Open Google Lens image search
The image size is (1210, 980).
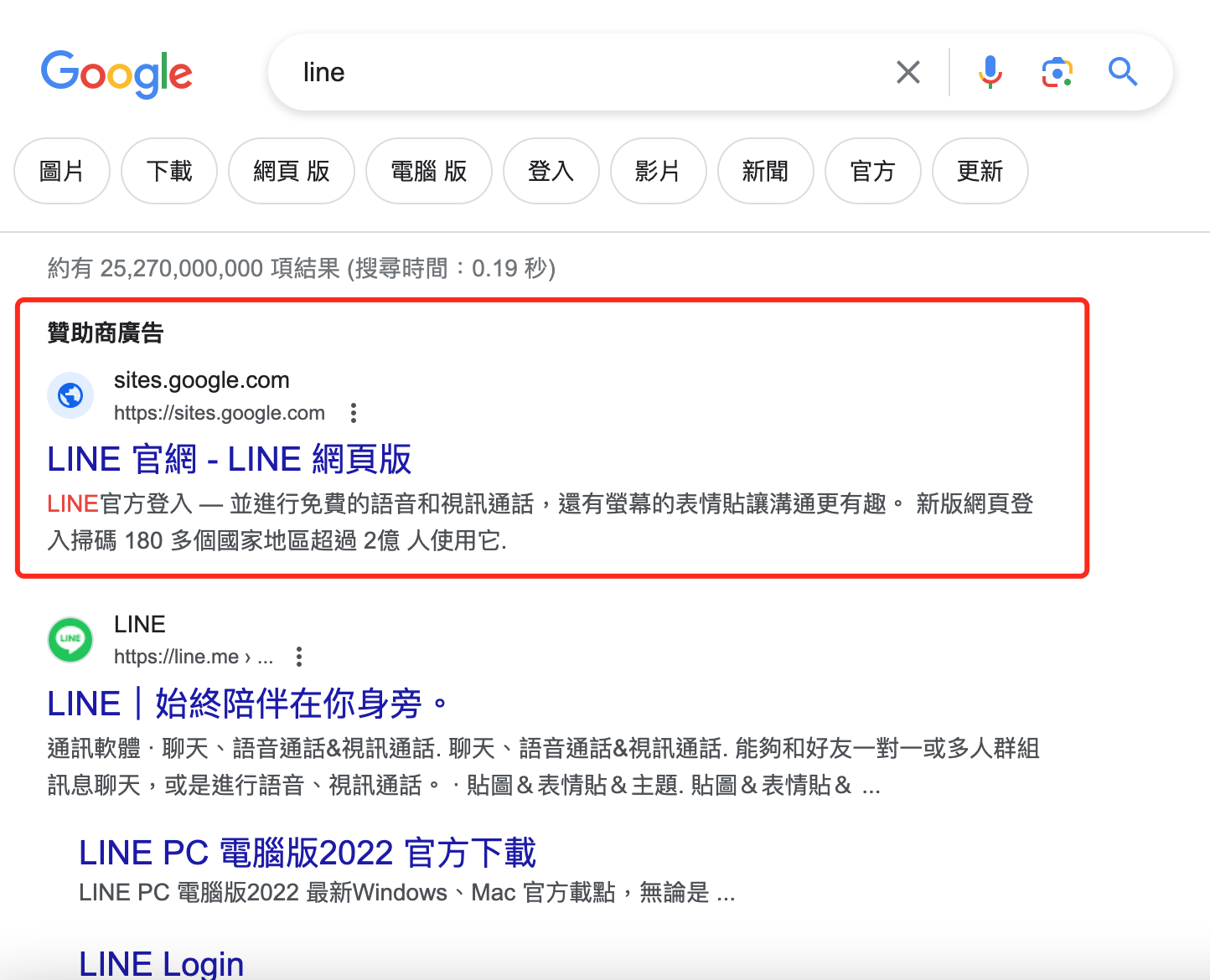(x=1057, y=72)
